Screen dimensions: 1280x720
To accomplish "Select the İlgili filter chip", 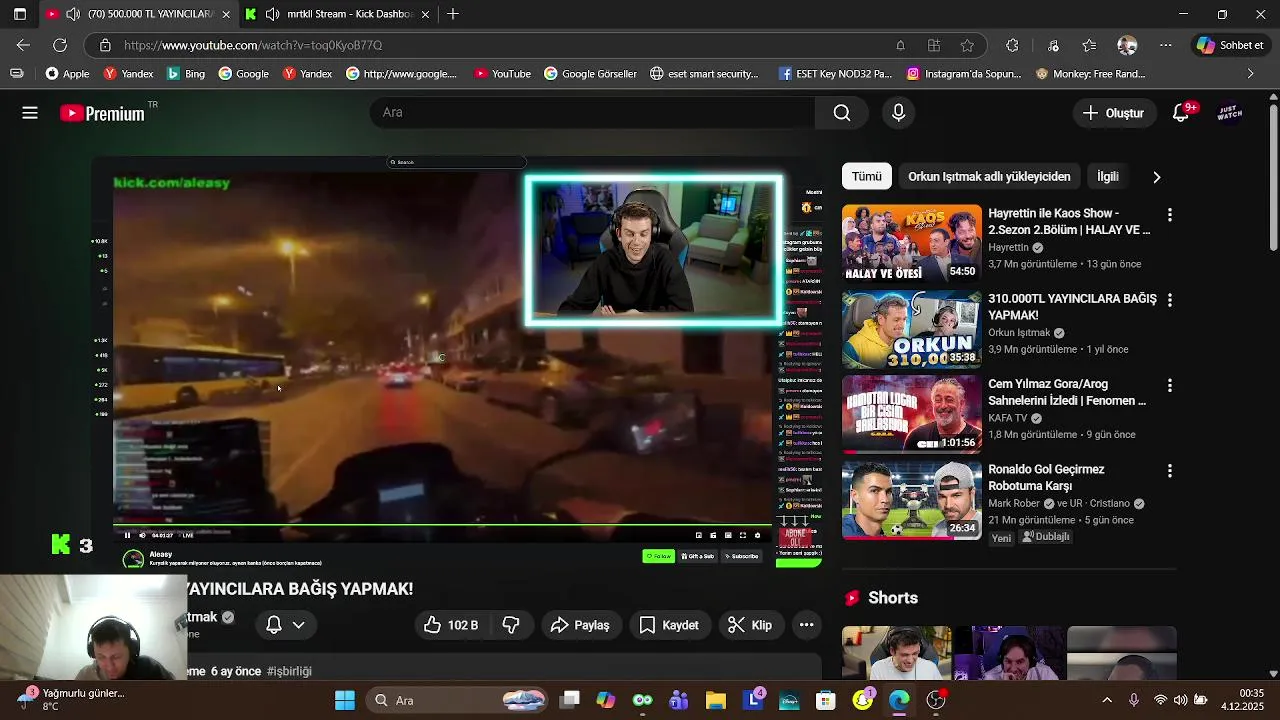I will point(1108,176).
